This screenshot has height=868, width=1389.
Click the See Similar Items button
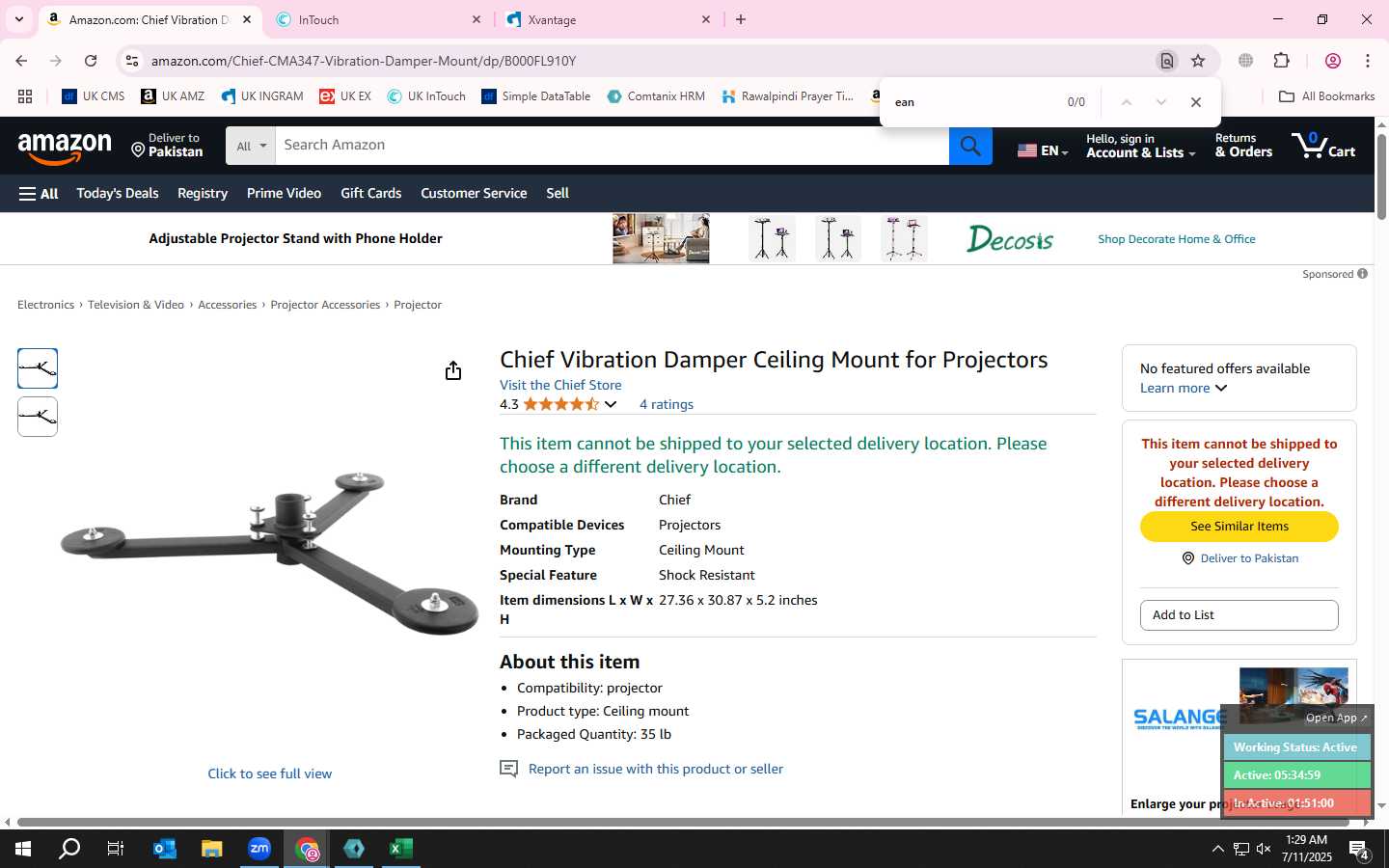[1239, 527]
